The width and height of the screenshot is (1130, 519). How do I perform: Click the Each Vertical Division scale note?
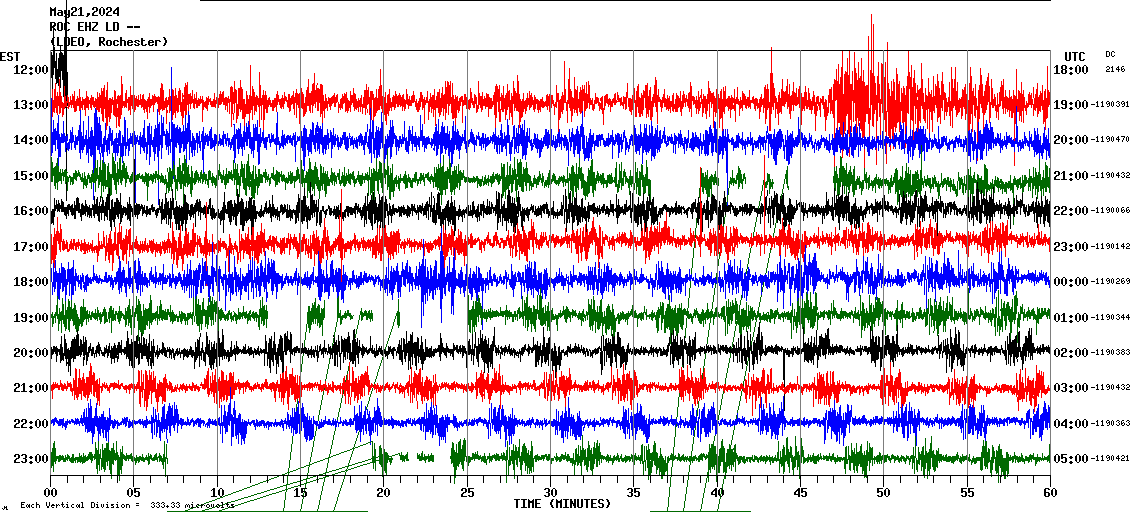tap(125, 506)
